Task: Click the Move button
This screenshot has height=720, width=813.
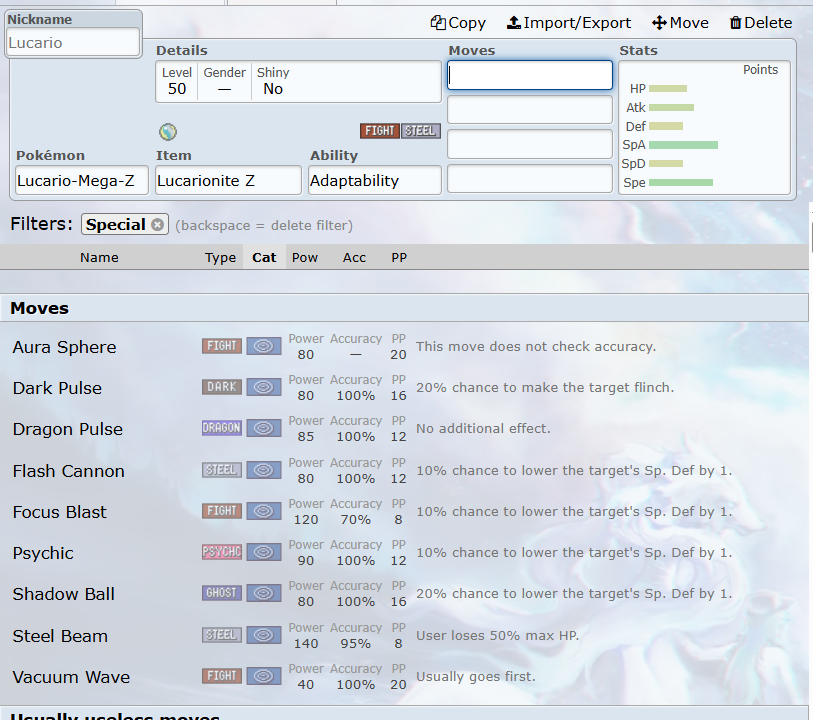Action: click(680, 23)
